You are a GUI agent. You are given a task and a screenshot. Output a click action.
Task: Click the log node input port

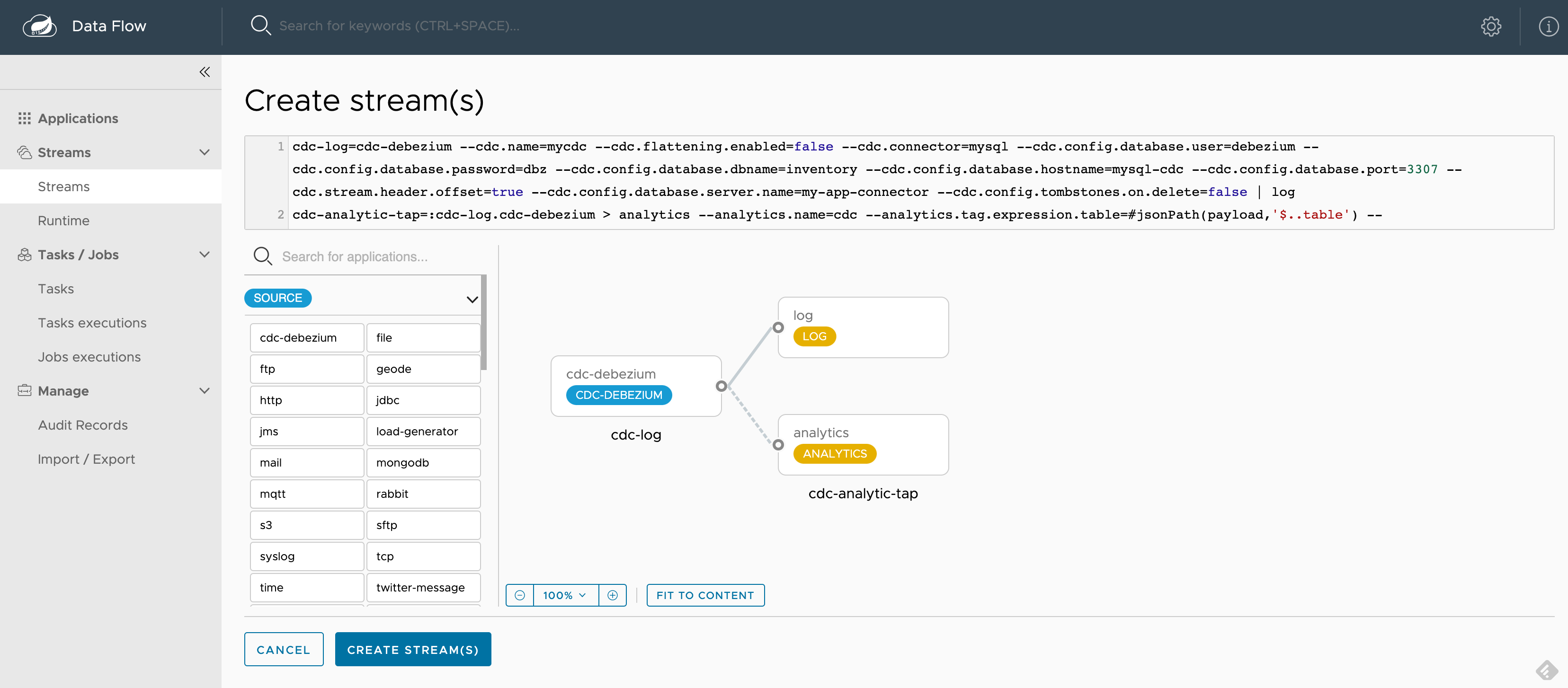coord(778,327)
